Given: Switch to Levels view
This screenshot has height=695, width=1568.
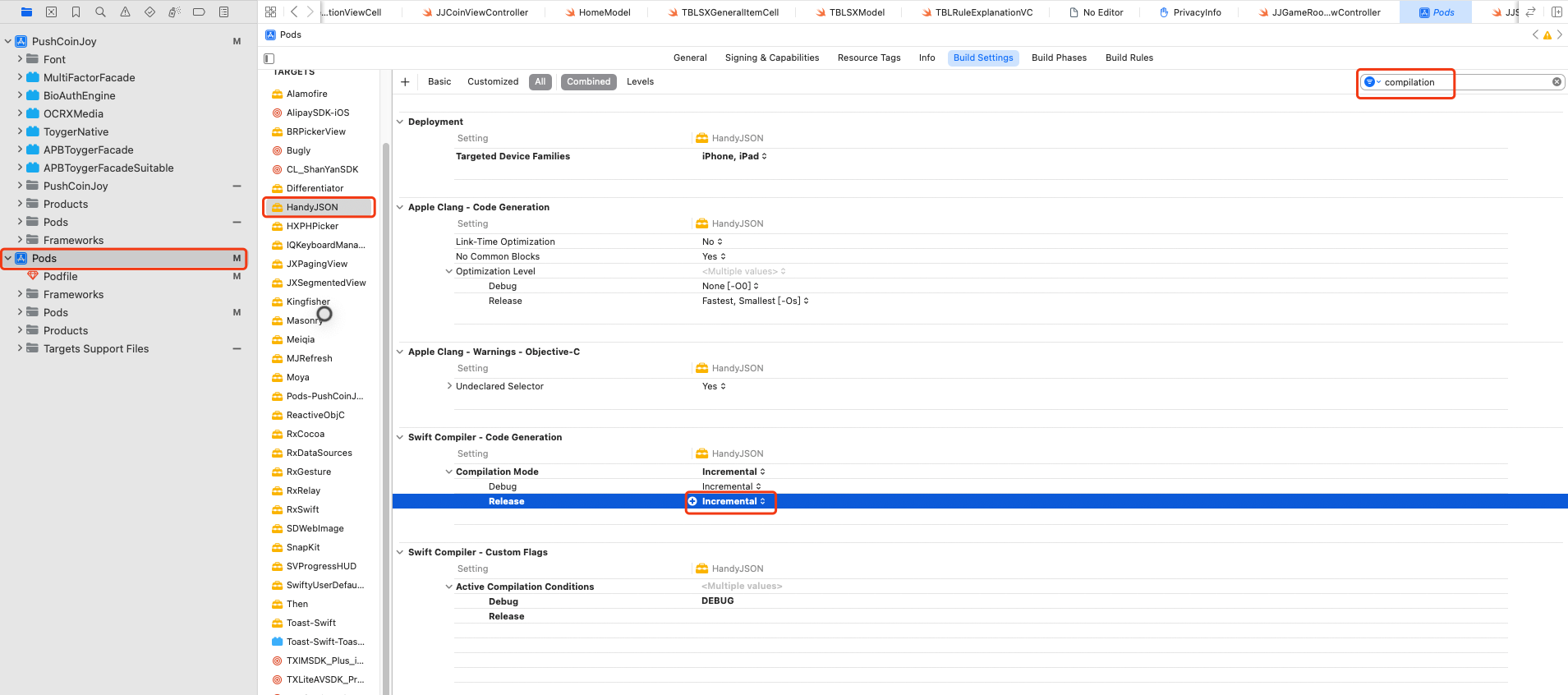Looking at the screenshot, I should coord(640,82).
